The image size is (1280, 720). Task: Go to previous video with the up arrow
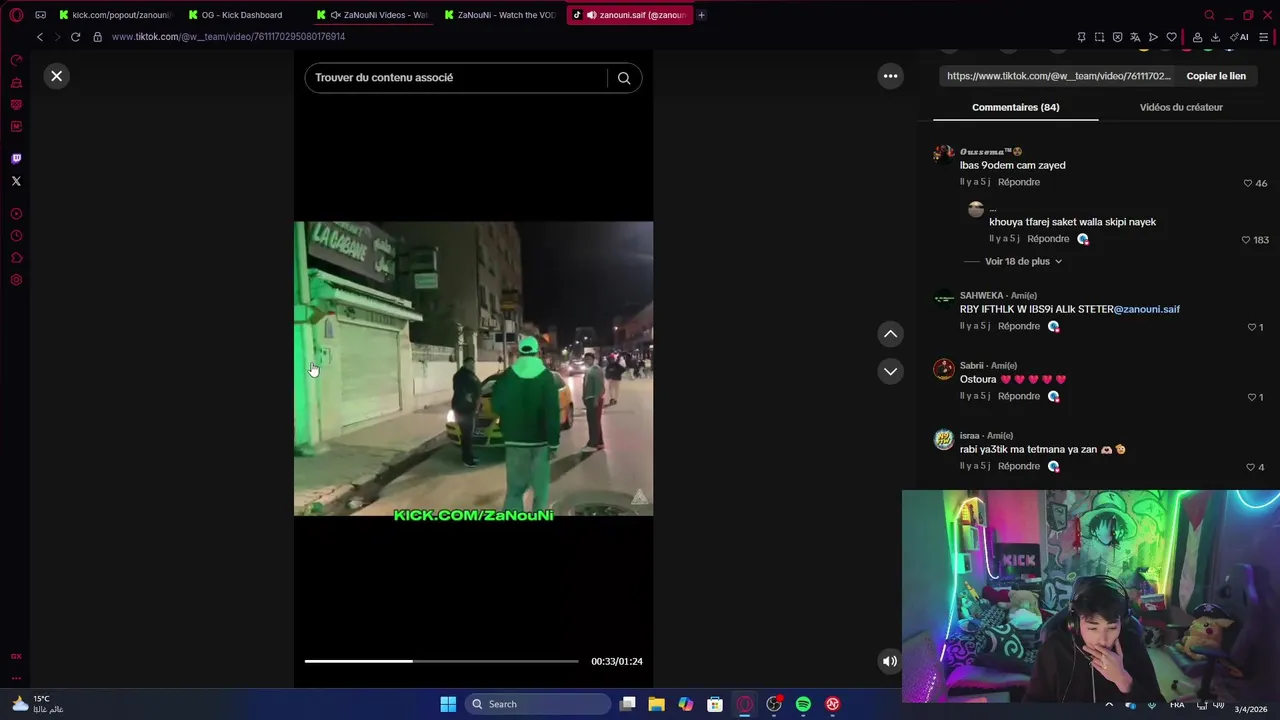(890, 334)
